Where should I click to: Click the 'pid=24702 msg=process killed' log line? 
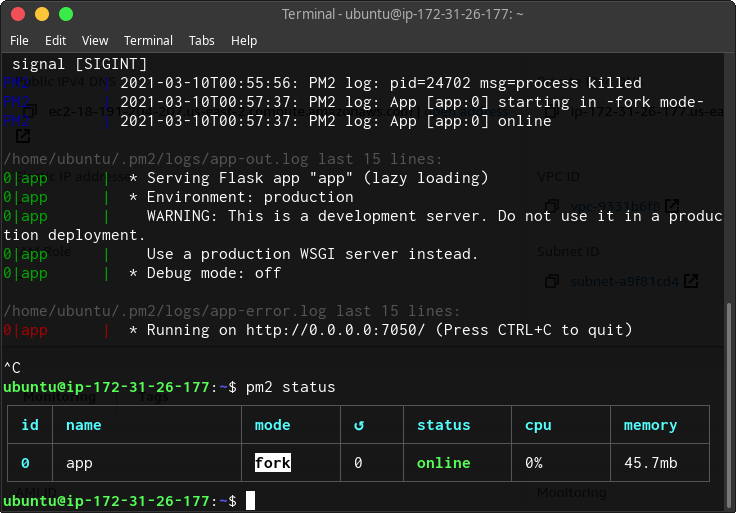click(381, 83)
